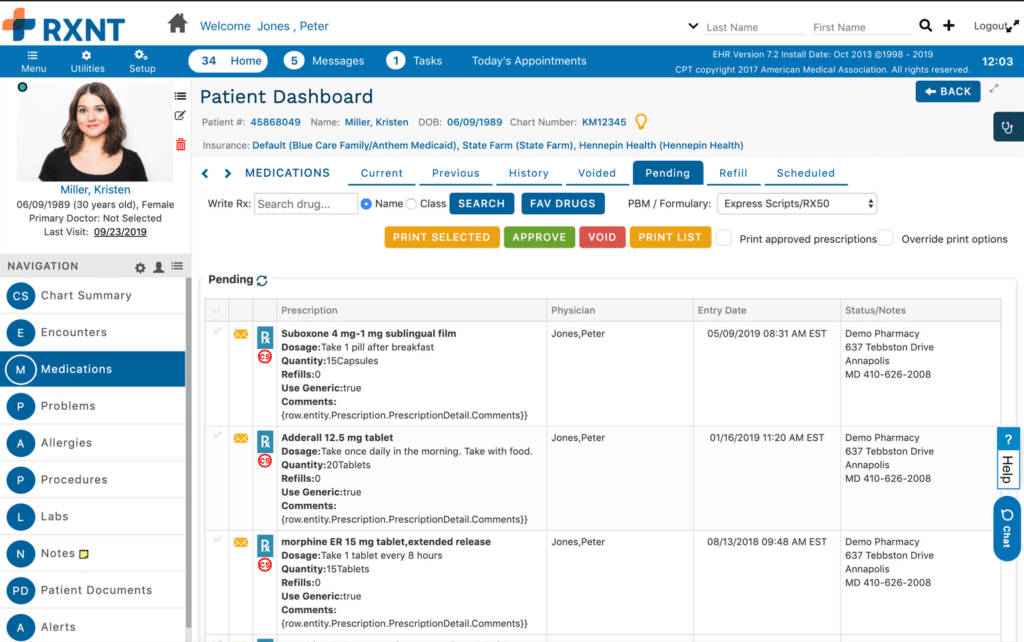Click the yellow lightbulb beside the chart number
Screen dimensions: 1024x642
pyautogui.click(x=640, y=120)
